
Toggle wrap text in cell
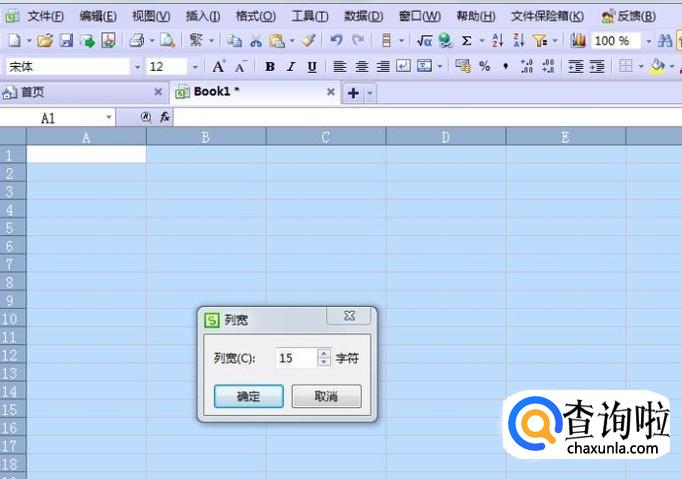[404, 66]
